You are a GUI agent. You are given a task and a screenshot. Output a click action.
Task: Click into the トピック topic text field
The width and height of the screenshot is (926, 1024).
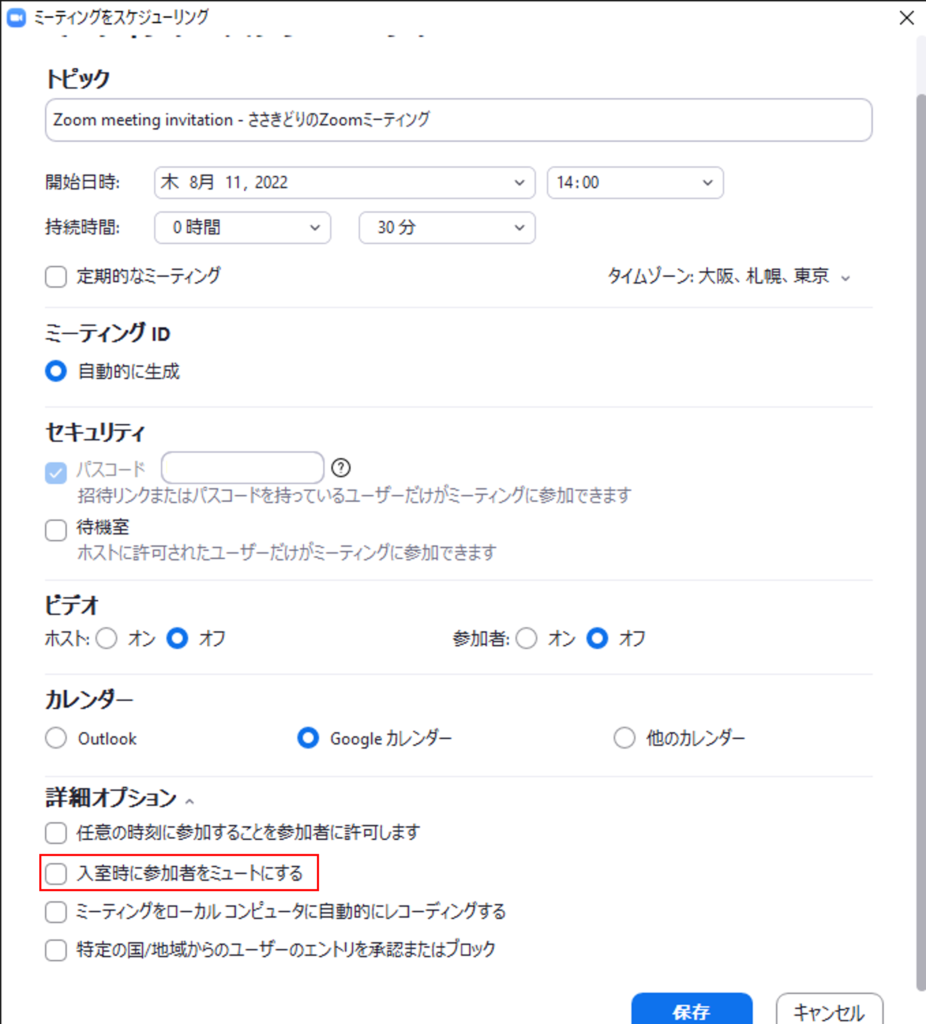tap(458, 120)
